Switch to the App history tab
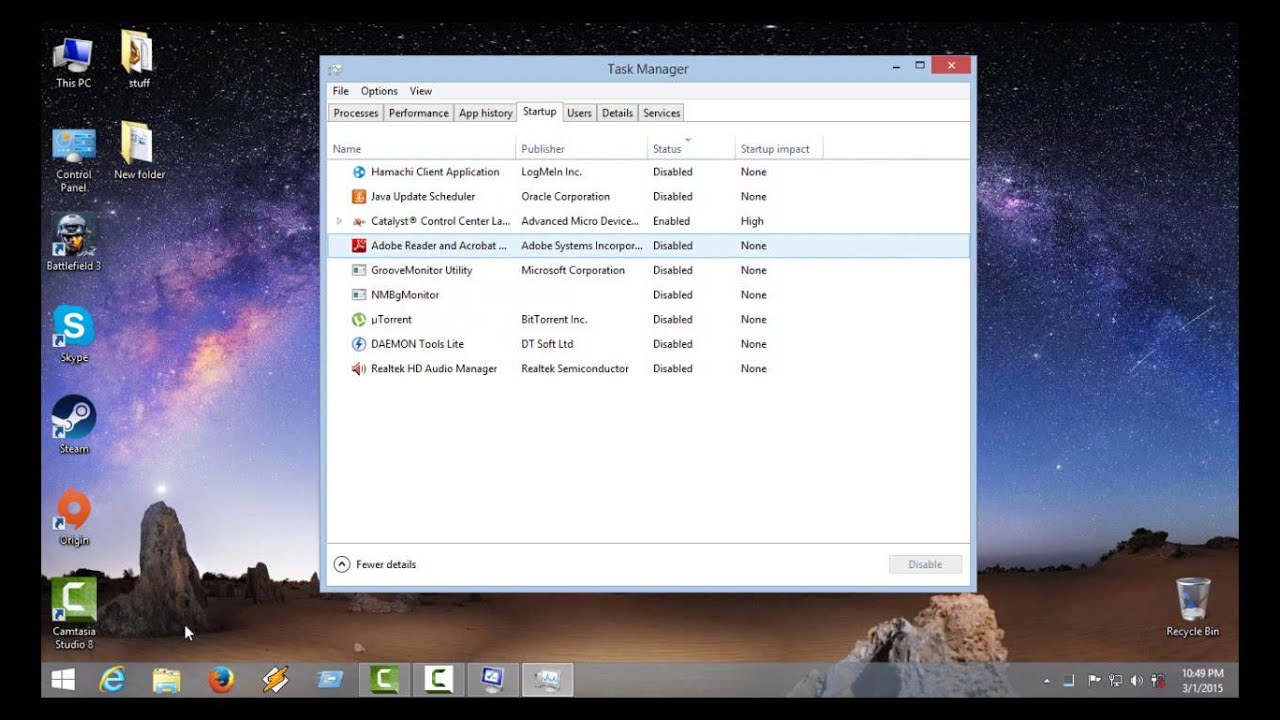 tap(485, 113)
